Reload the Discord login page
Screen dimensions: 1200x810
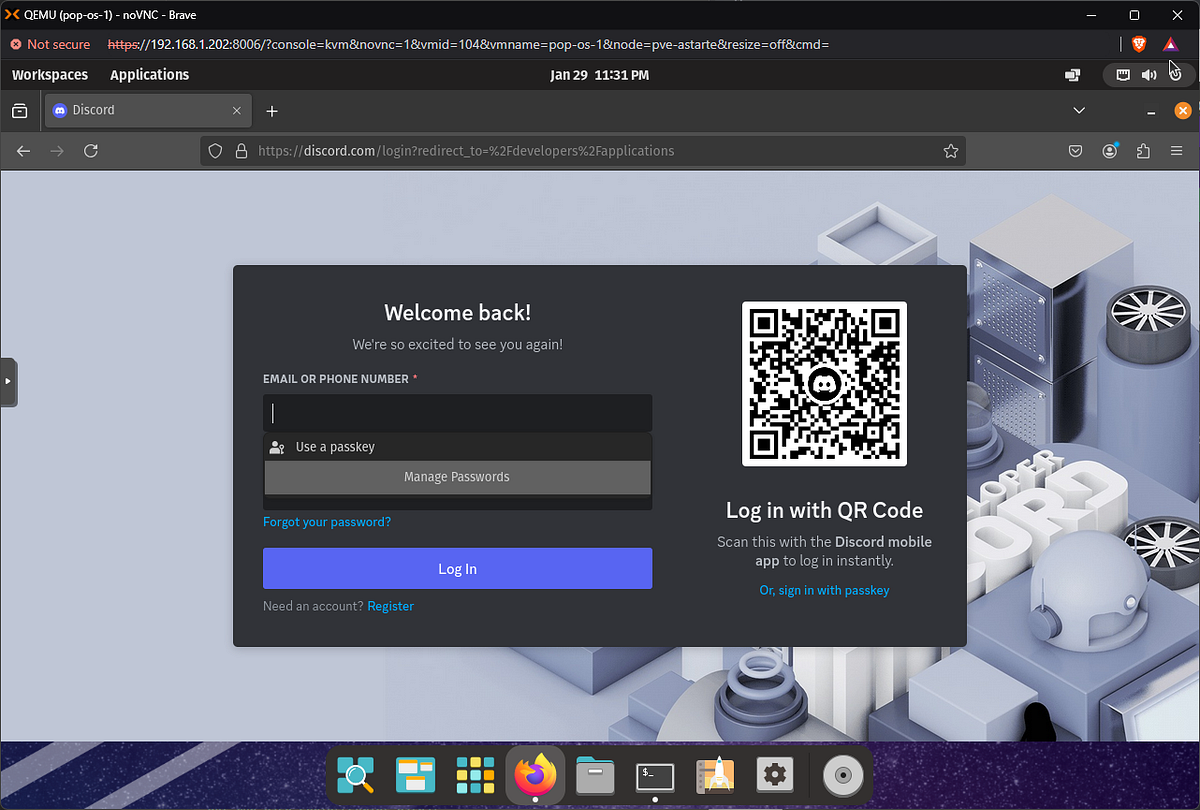point(91,151)
